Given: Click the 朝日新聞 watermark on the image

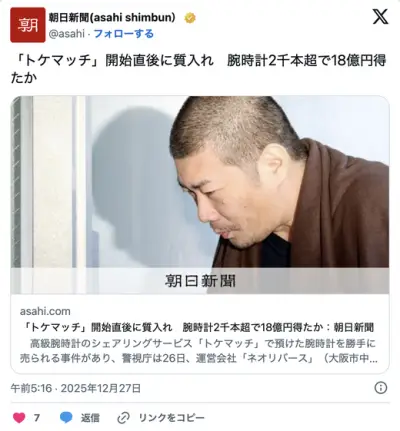Looking at the screenshot, I should [200, 281].
